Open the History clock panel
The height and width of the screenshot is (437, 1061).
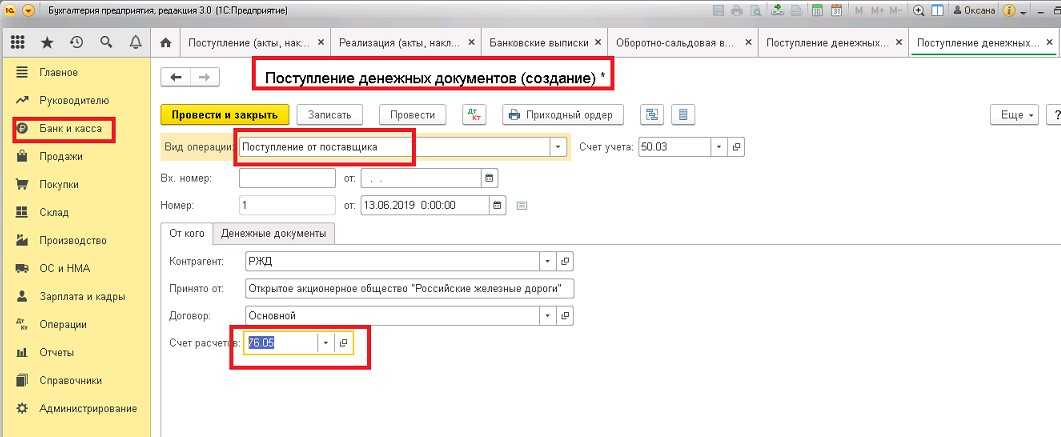(x=76, y=42)
